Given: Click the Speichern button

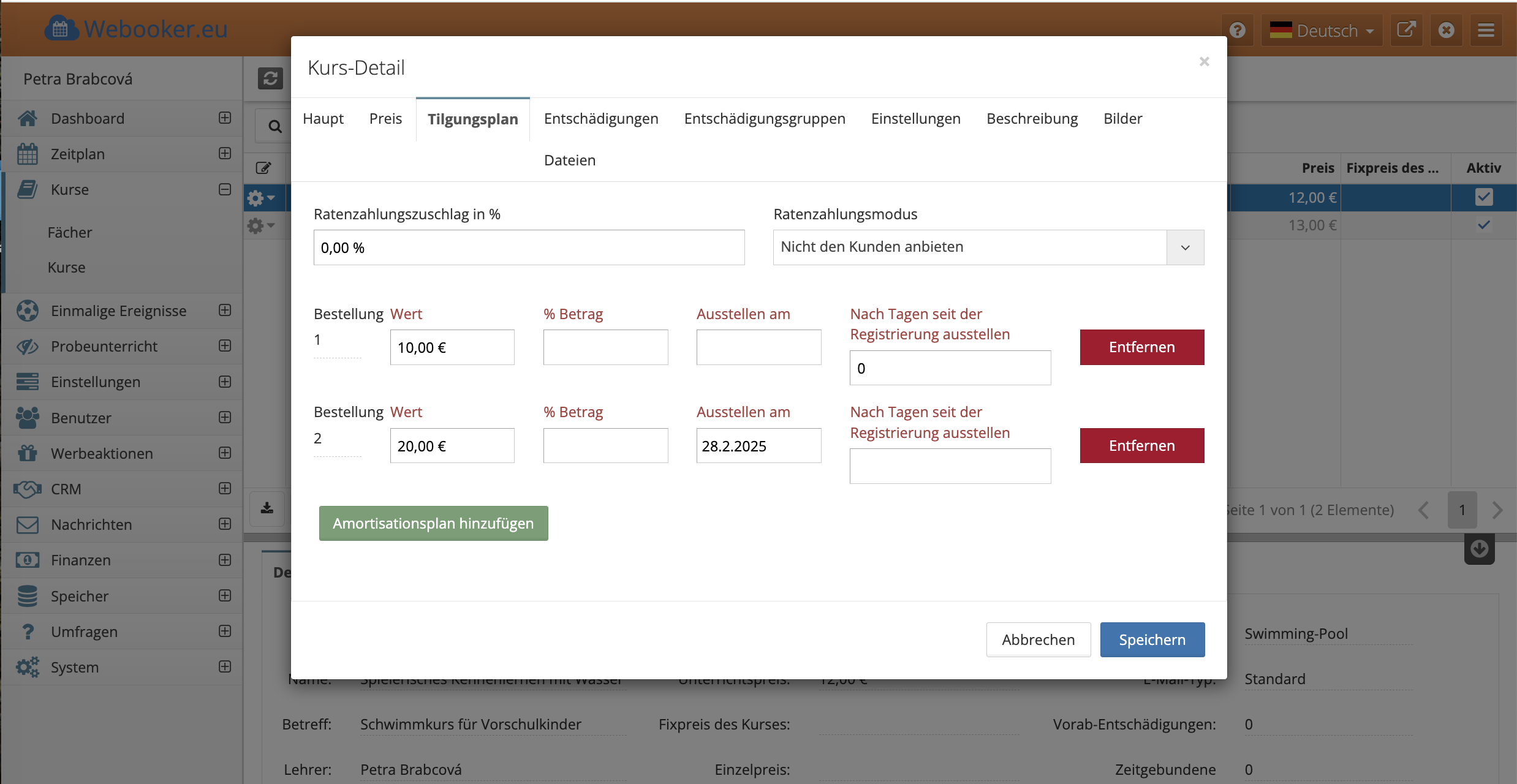Looking at the screenshot, I should click(1152, 639).
